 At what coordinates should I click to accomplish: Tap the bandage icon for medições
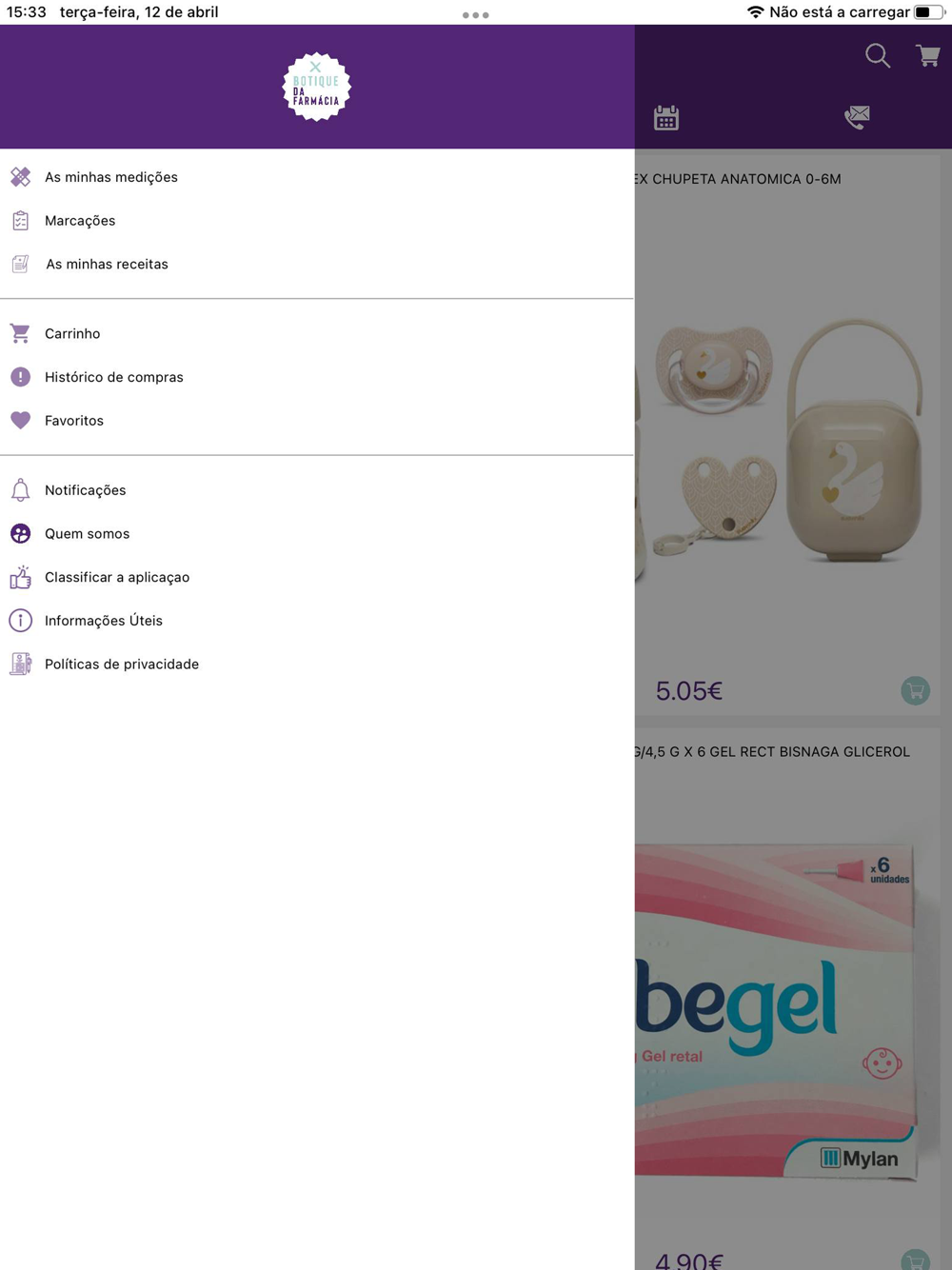click(20, 177)
